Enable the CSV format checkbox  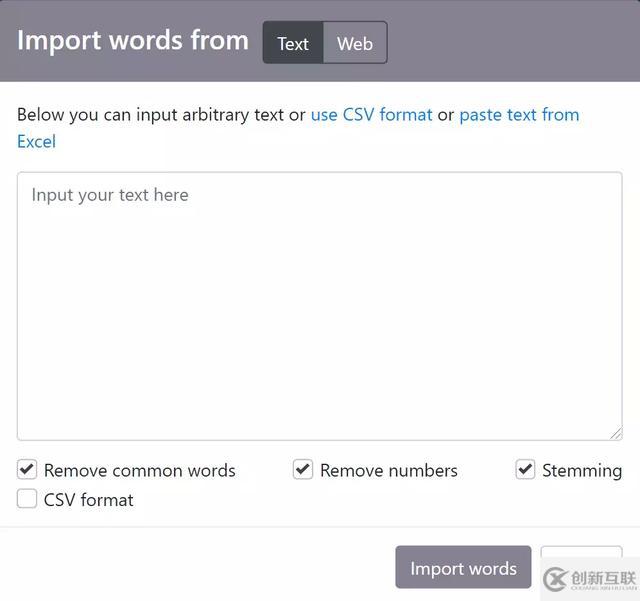(x=27, y=499)
